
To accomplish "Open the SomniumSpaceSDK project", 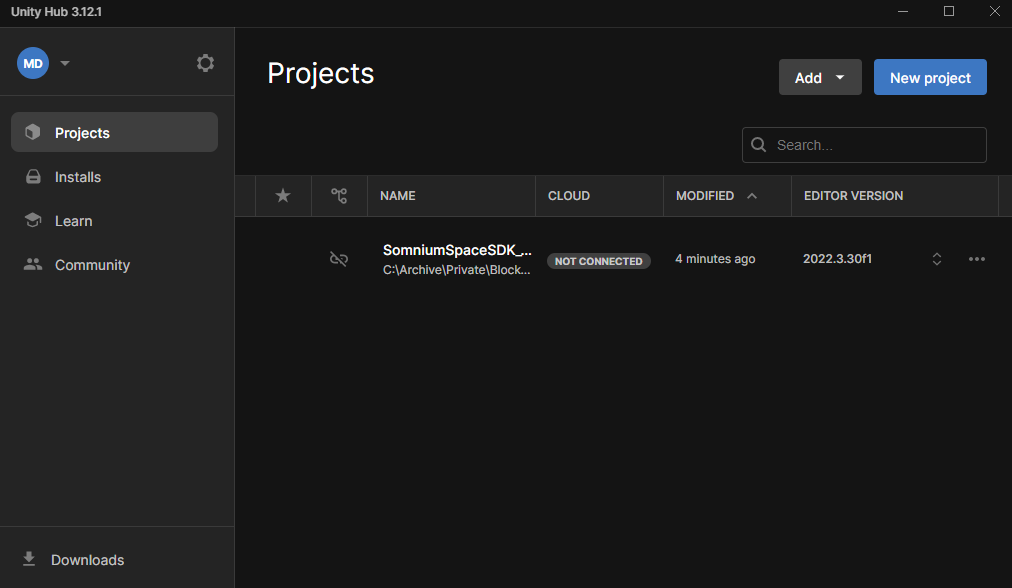I will [x=457, y=251].
